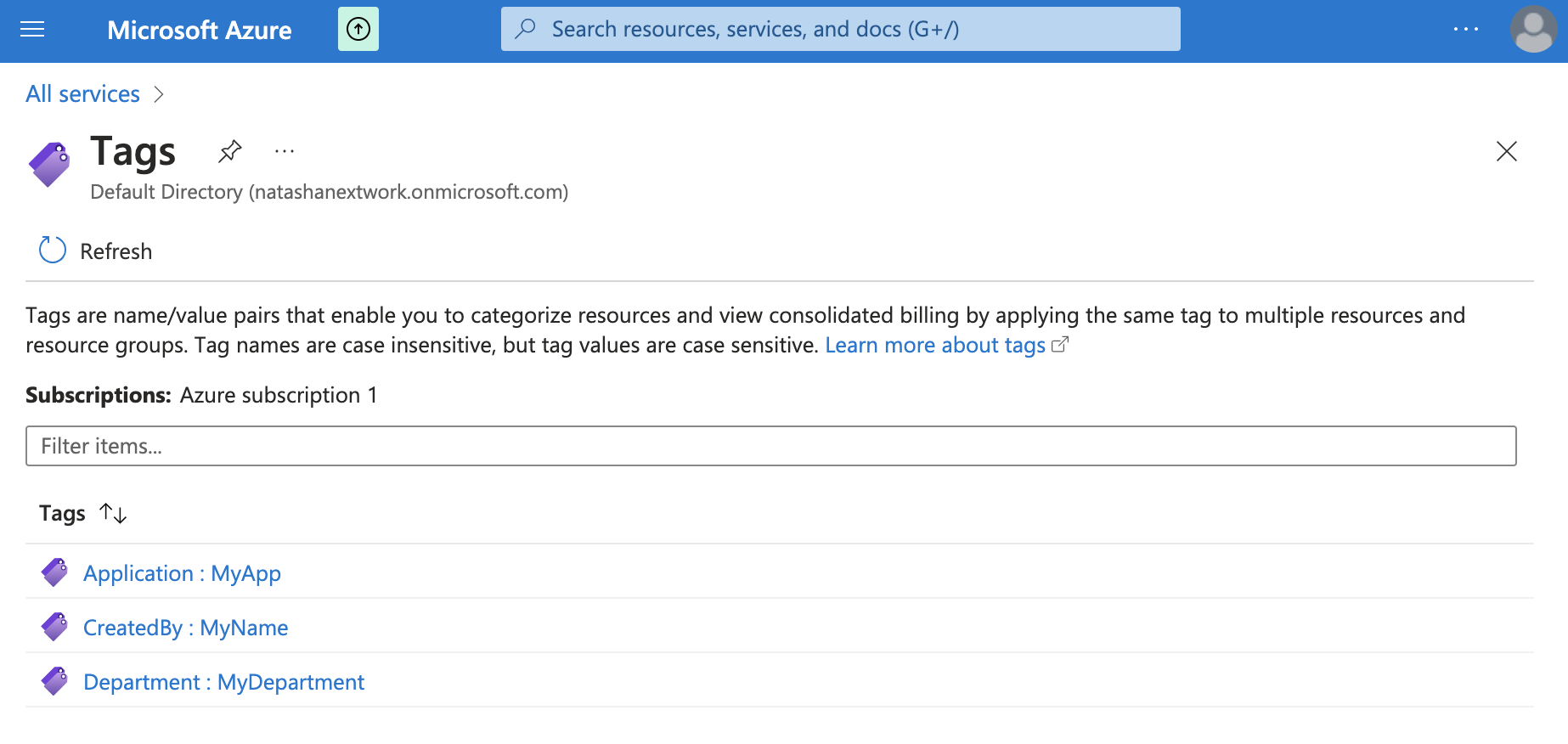Click the tag icon beside CreatedBy : MyName

(55, 627)
